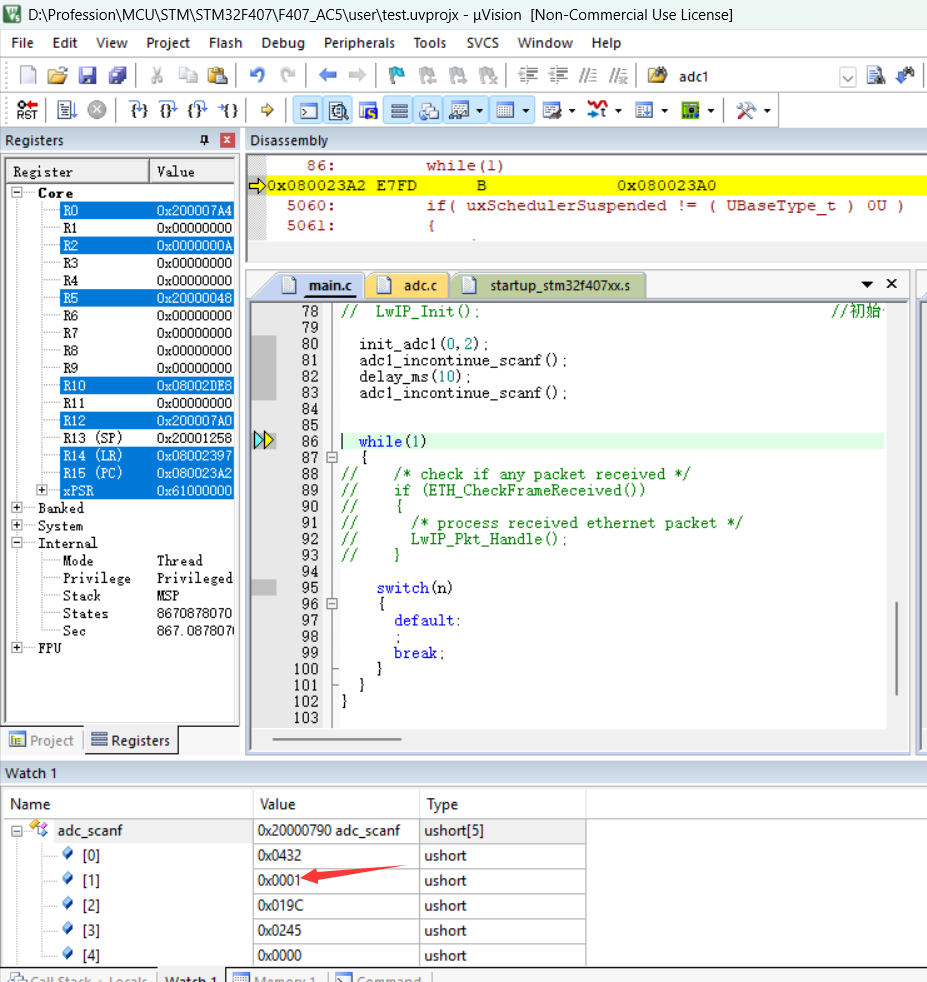Click the Save All icon
The width and height of the screenshot is (927, 982).
click(x=118, y=76)
